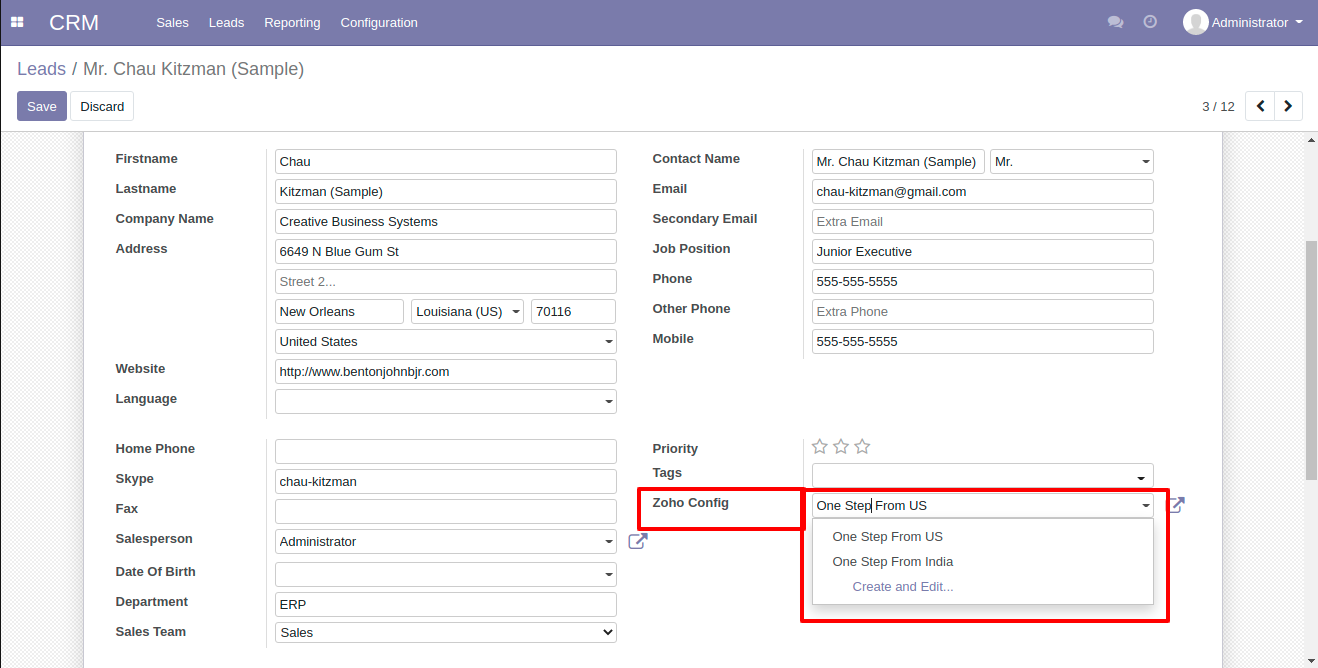This screenshot has width=1318, height=668.
Task: Set priority to one star
Action: pos(820,447)
